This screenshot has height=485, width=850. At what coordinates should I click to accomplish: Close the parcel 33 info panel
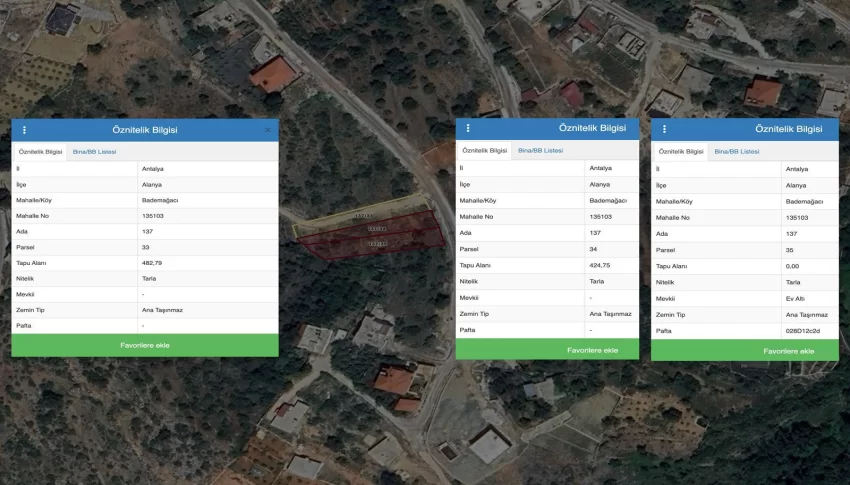coord(267,130)
